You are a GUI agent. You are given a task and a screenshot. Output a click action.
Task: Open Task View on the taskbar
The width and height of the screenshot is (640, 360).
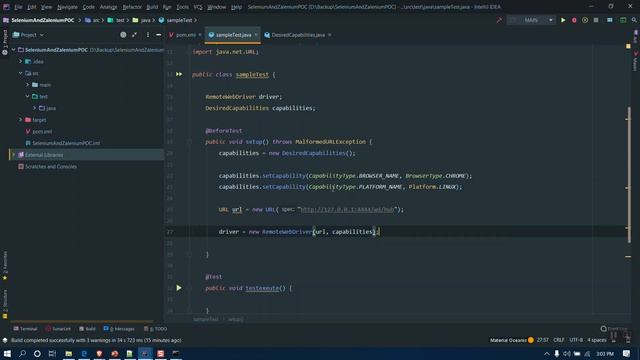coord(52,353)
